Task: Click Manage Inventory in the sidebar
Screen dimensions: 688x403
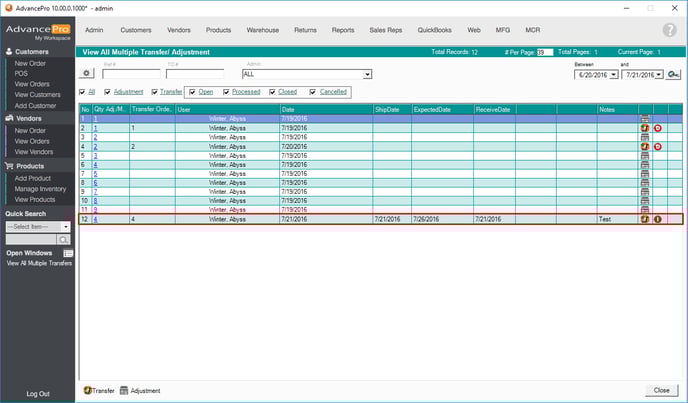Action: (40, 188)
